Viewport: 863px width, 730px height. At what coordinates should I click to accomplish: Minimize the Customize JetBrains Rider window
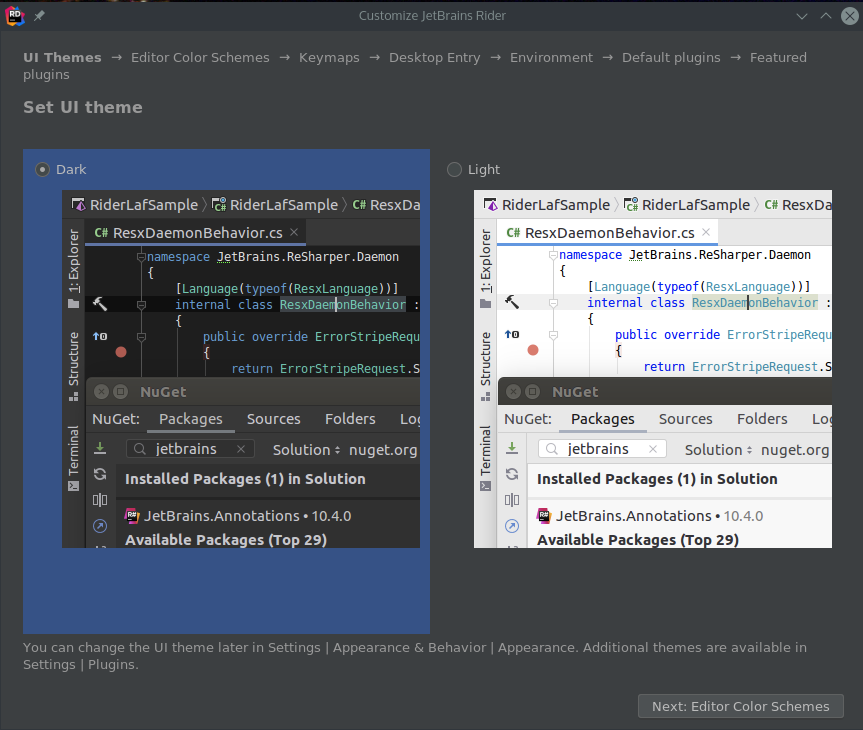coord(801,16)
